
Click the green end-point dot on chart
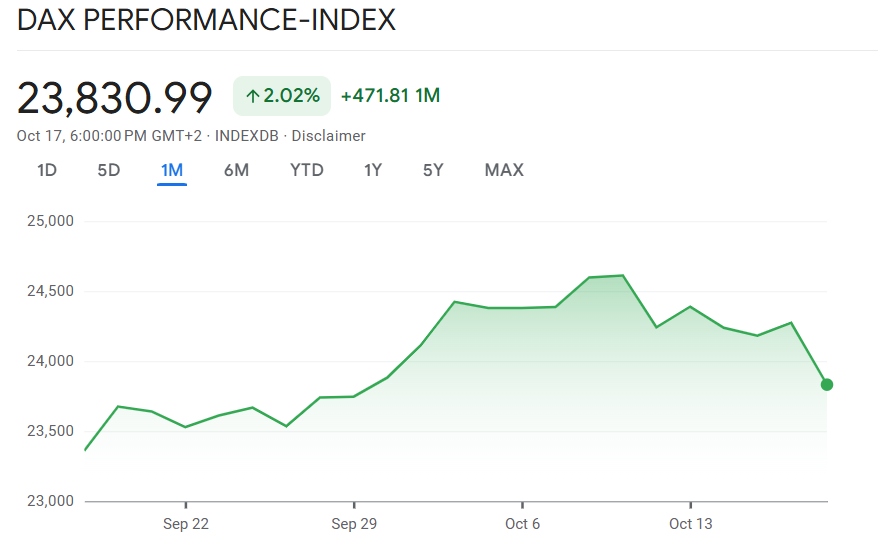[827, 385]
